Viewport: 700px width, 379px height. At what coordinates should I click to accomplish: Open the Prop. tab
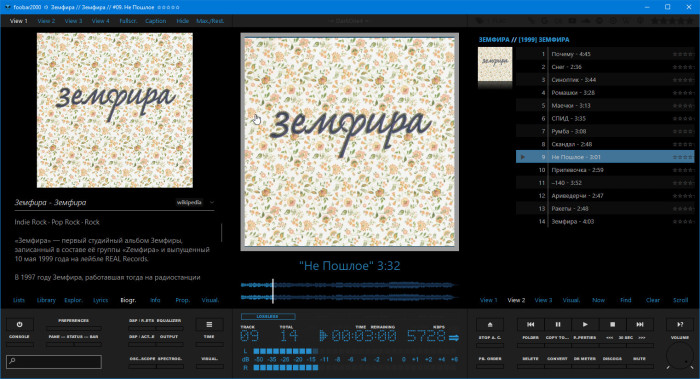coord(182,300)
